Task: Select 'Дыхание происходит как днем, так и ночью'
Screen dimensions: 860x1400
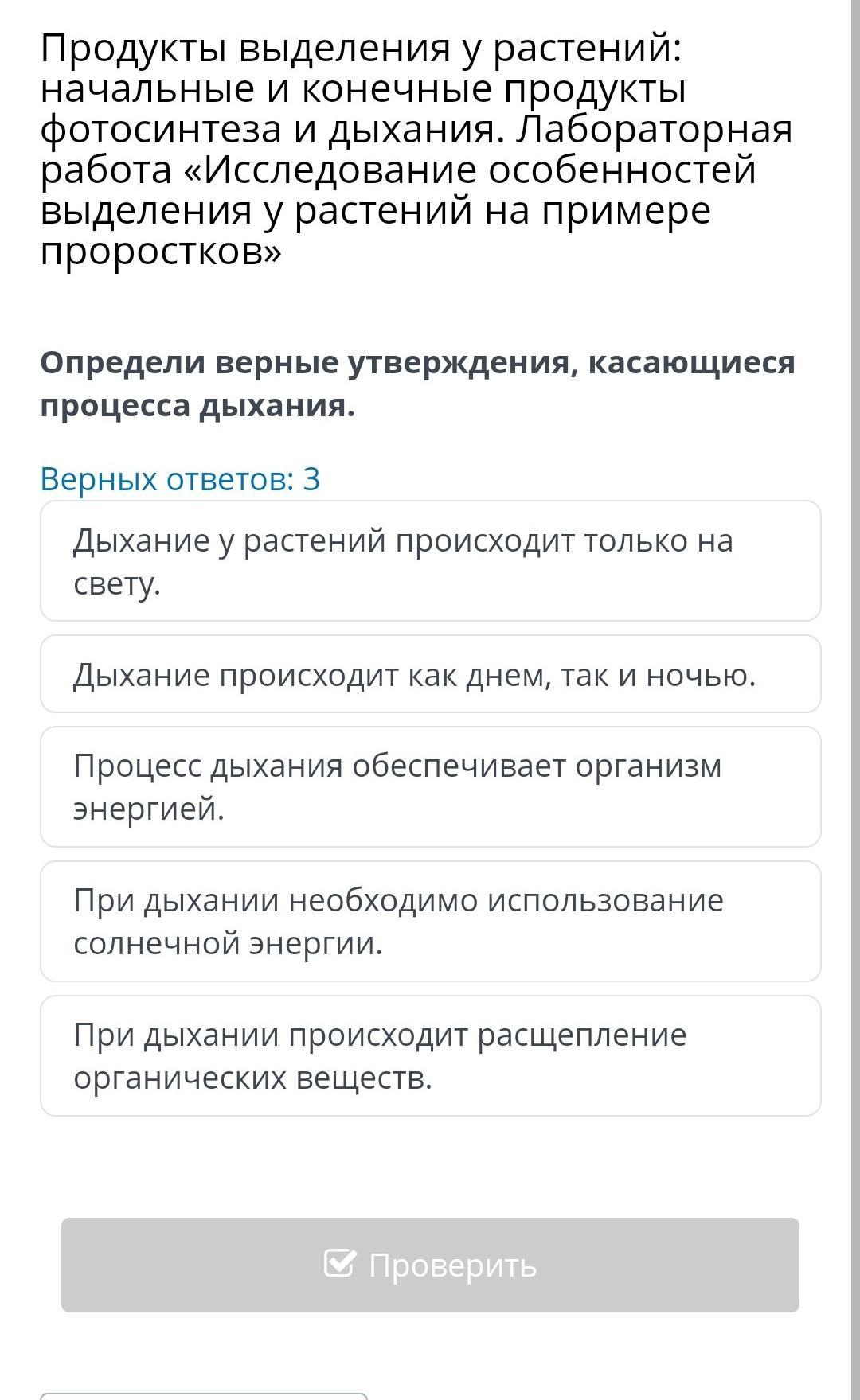Action: [x=430, y=675]
